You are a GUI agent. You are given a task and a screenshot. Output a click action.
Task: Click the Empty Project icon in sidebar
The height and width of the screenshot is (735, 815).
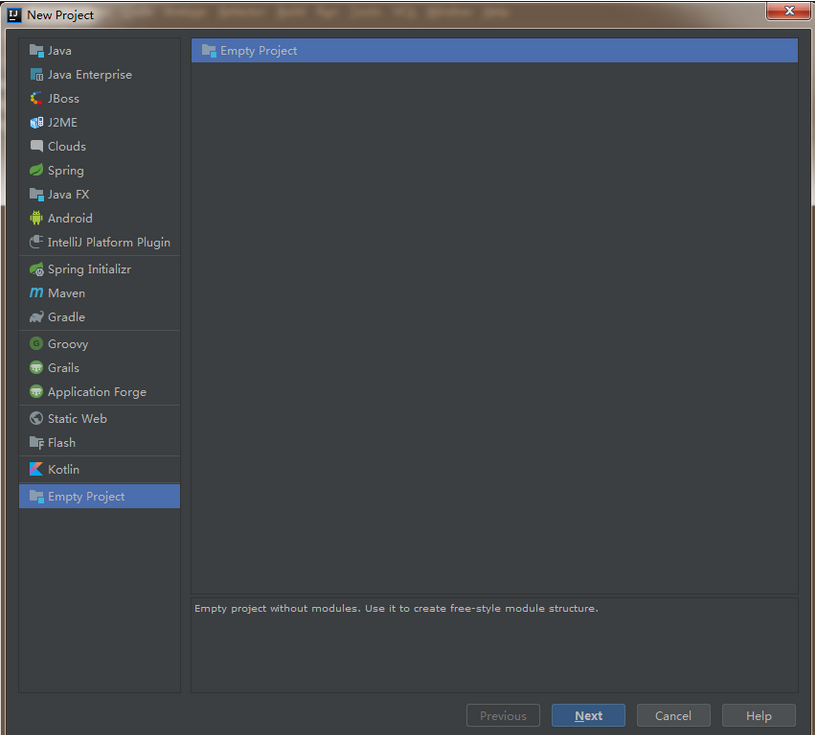click(x=36, y=496)
